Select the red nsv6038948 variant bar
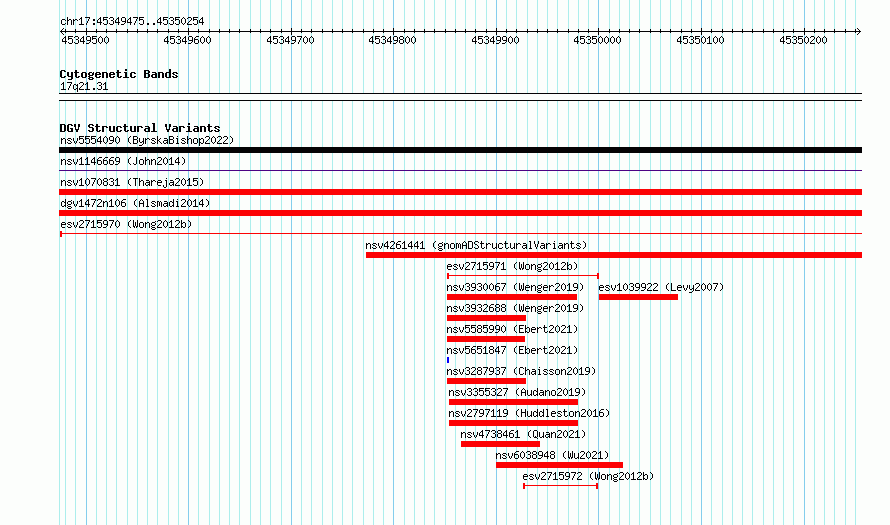The image size is (890, 525). (559, 465)
